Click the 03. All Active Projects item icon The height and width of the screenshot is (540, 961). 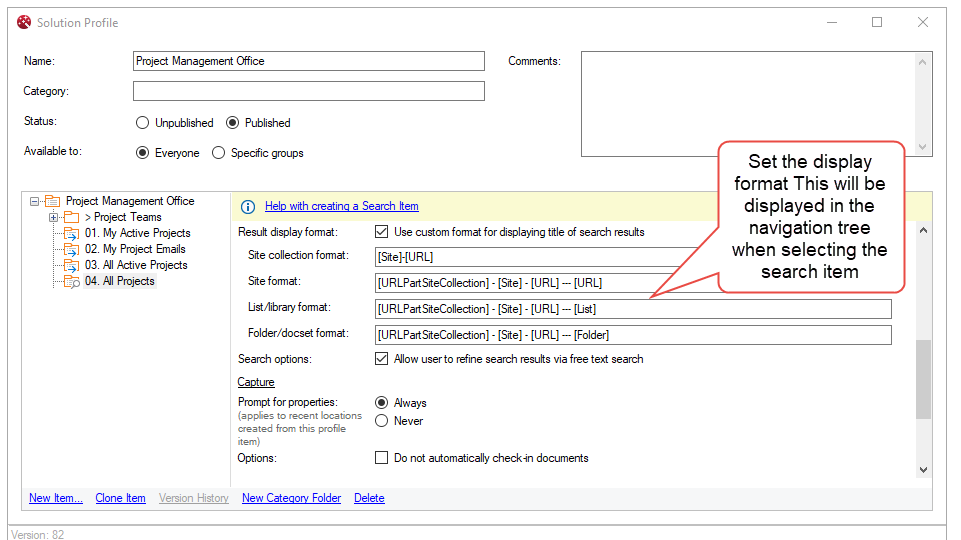click(x=71, y=266)
